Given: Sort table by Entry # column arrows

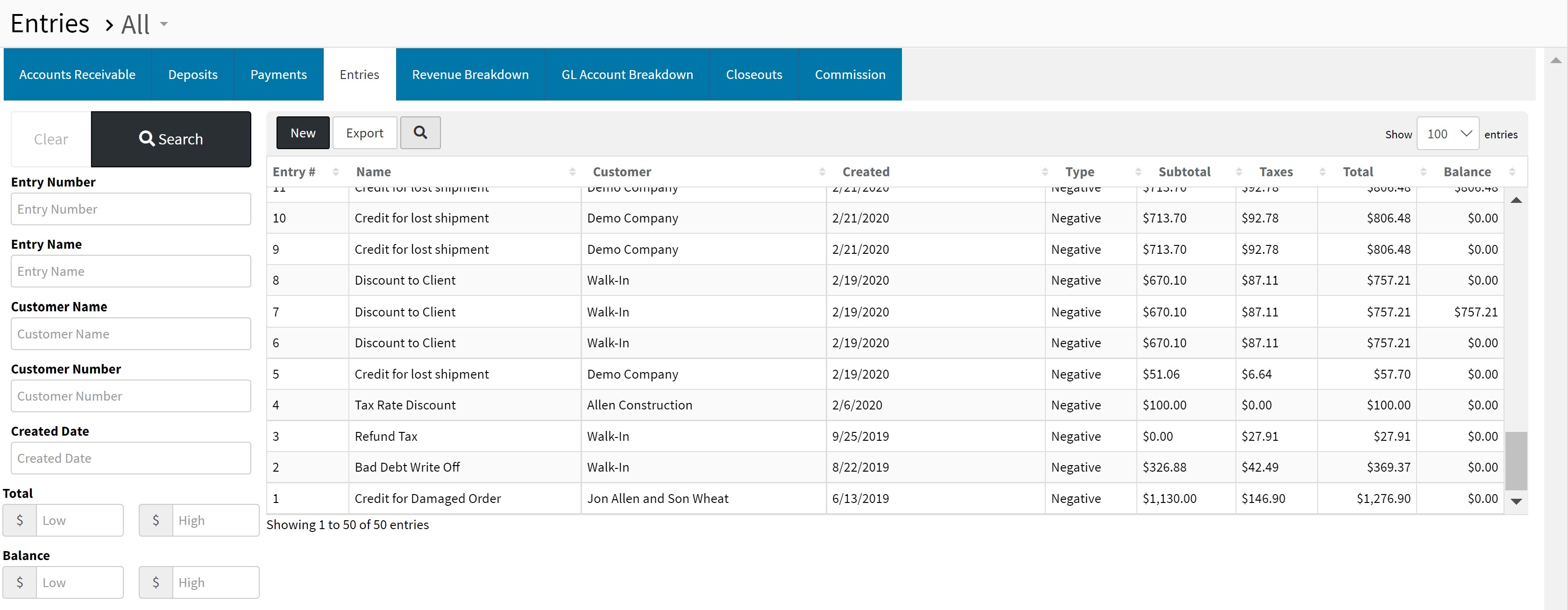Looking at the screenshot, I should 335,172.
